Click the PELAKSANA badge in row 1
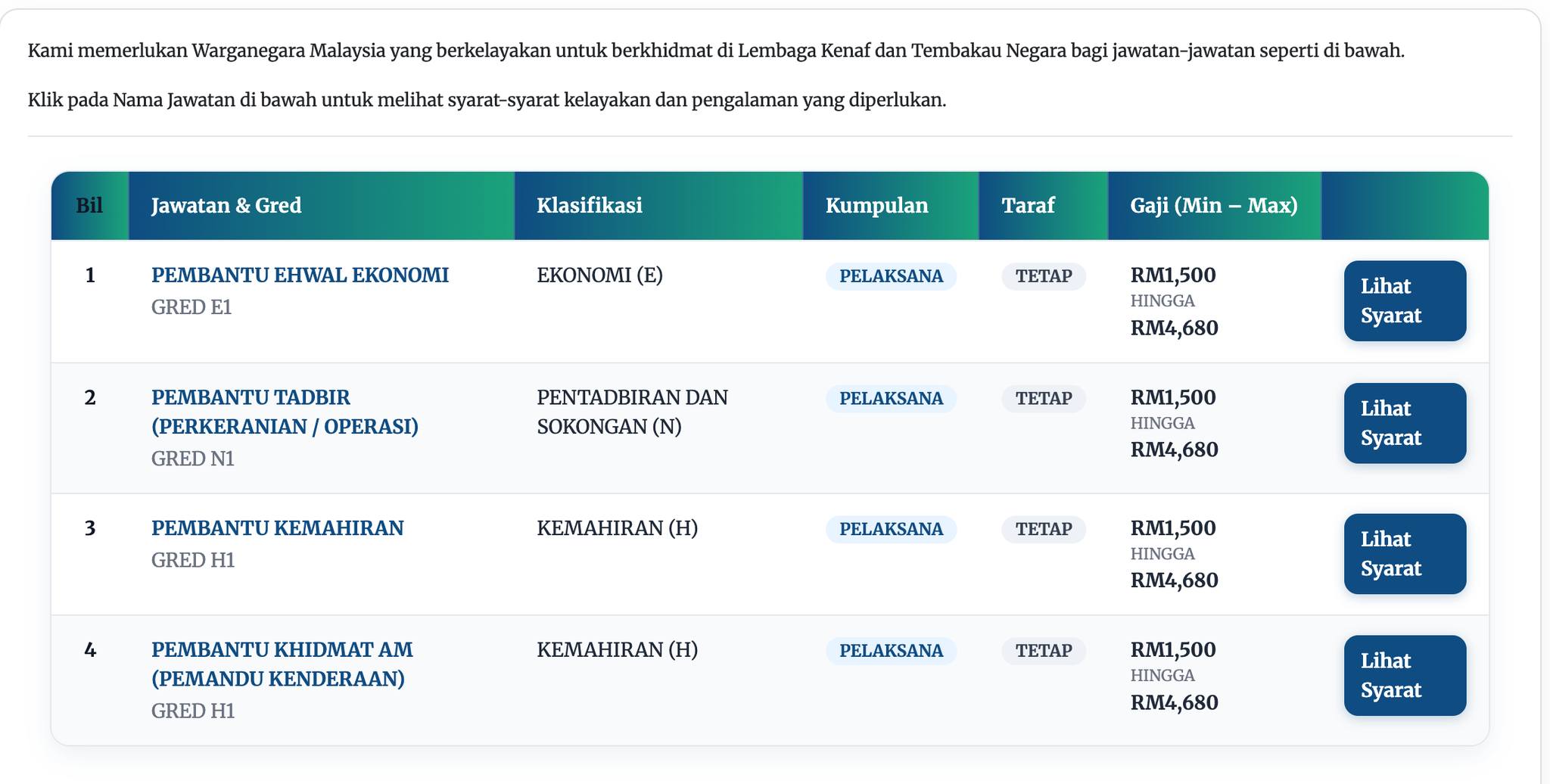 891,276
